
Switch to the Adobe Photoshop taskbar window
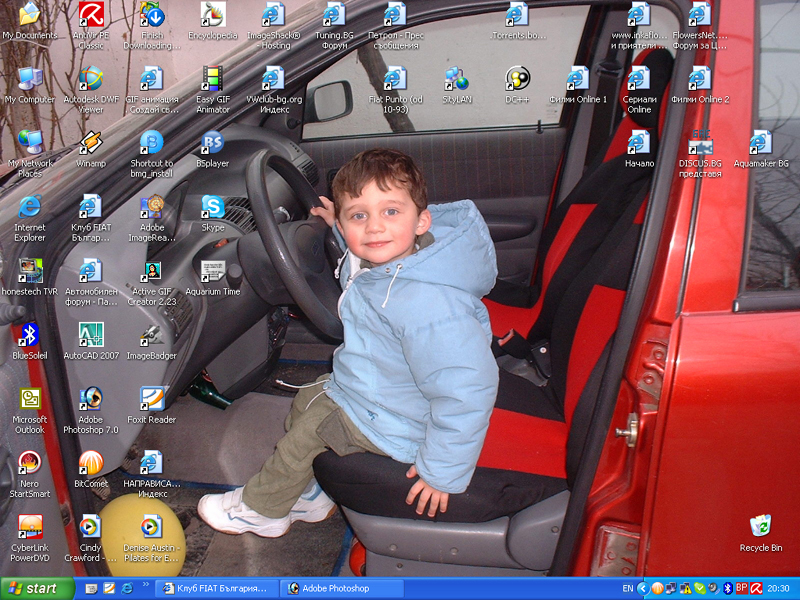point(342,589)
